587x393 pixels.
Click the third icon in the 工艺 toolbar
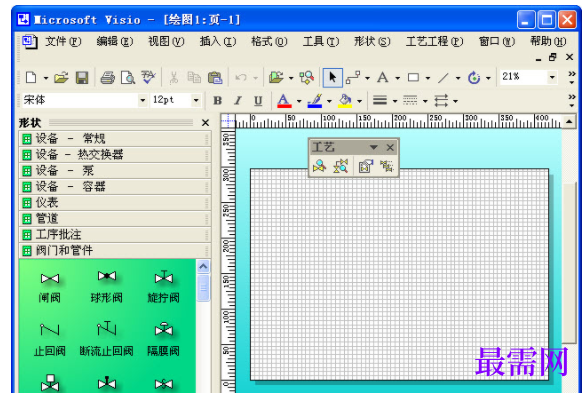(366, 166)
